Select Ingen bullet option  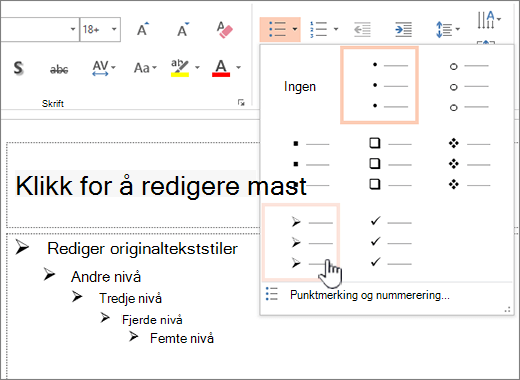(x=300, y=86)
